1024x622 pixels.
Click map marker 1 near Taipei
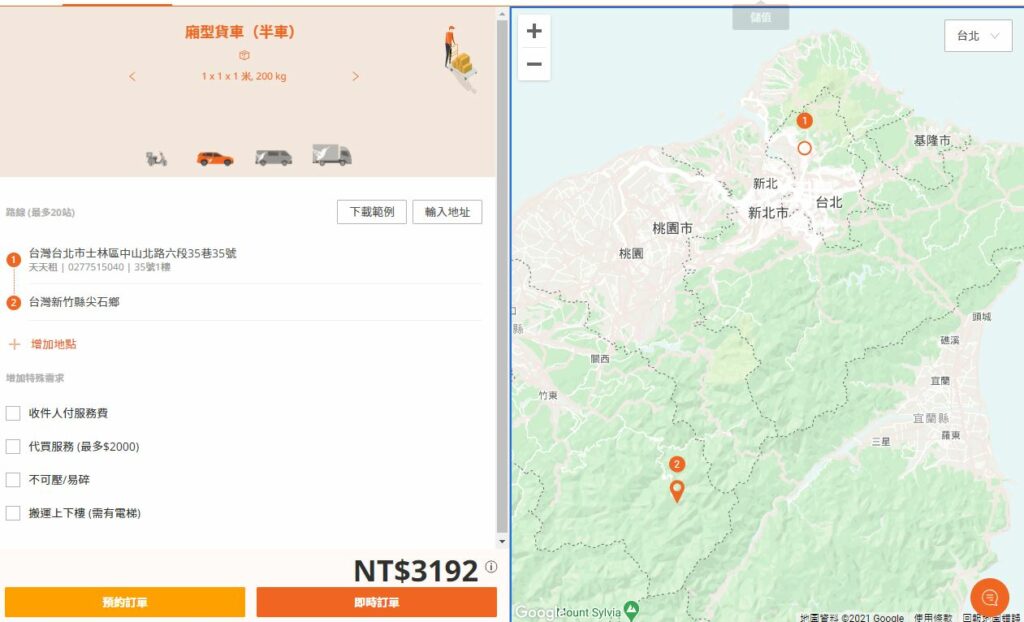[805, 121]
